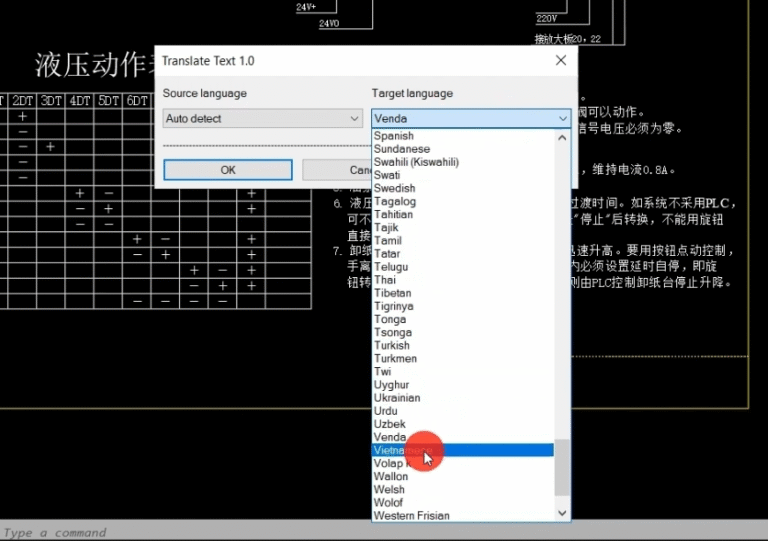The height and width of the screenshot is (541, 768).
Task: Select Sundanese from language list
Action: 463,149
